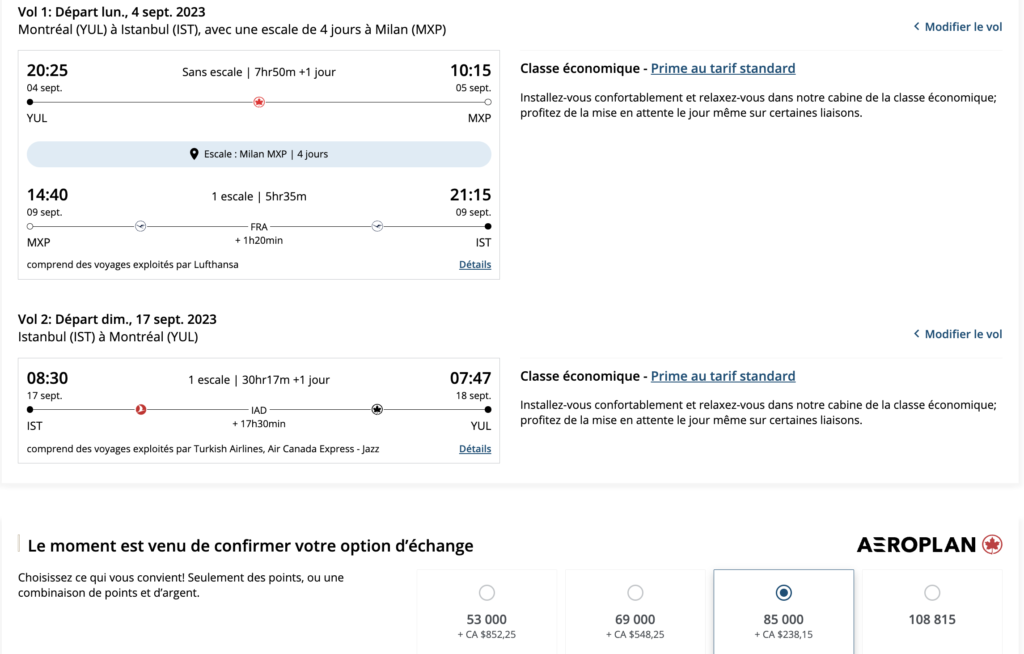Screen dimensions: 1024x654
Task: Click the Turkish Airlines icon on IST-IAD segment
Action: pyautogui.click(x=141, y=409)
